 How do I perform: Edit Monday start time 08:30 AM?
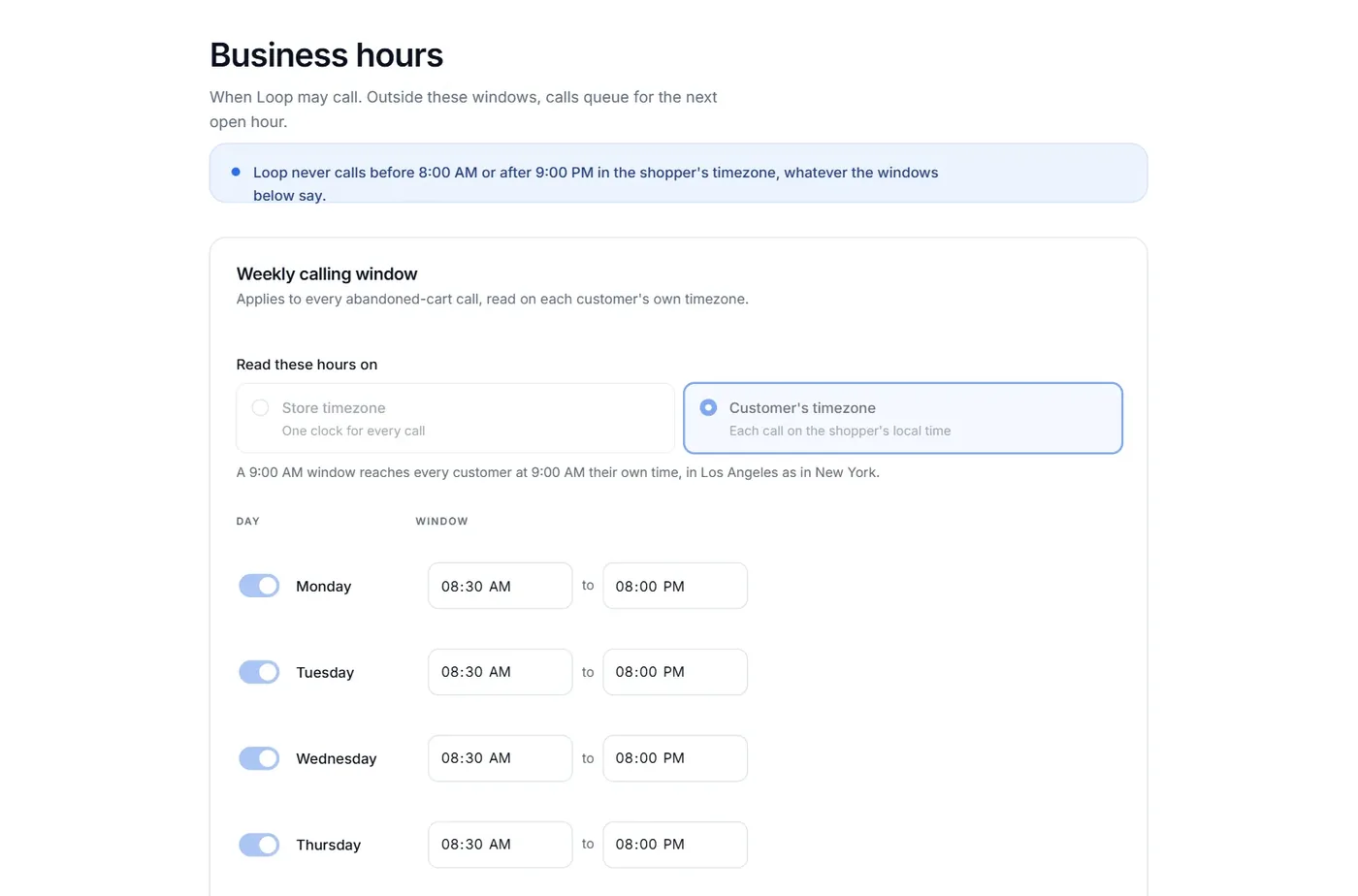501,586
